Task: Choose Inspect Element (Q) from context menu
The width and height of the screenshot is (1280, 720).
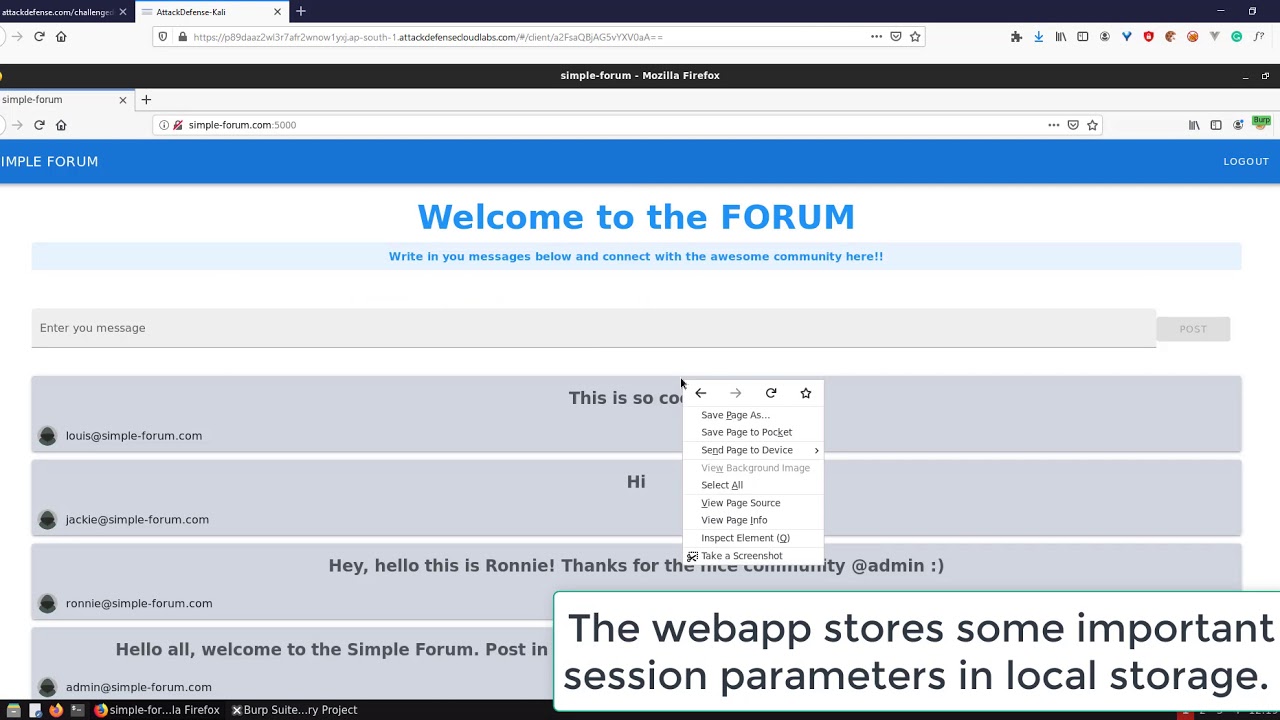Action: pos(753,538)
